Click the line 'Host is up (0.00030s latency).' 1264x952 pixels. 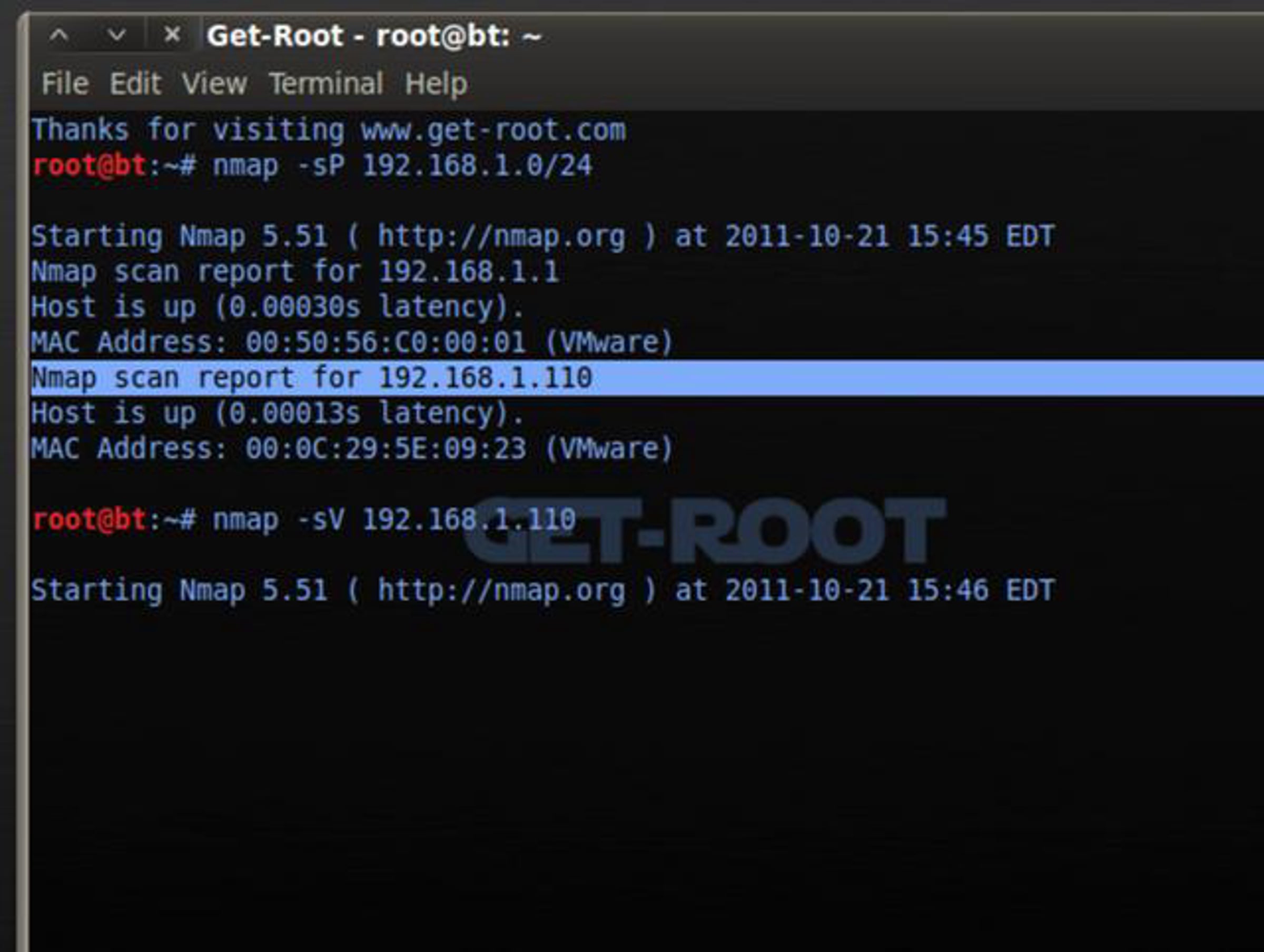(x=278, y=308)
